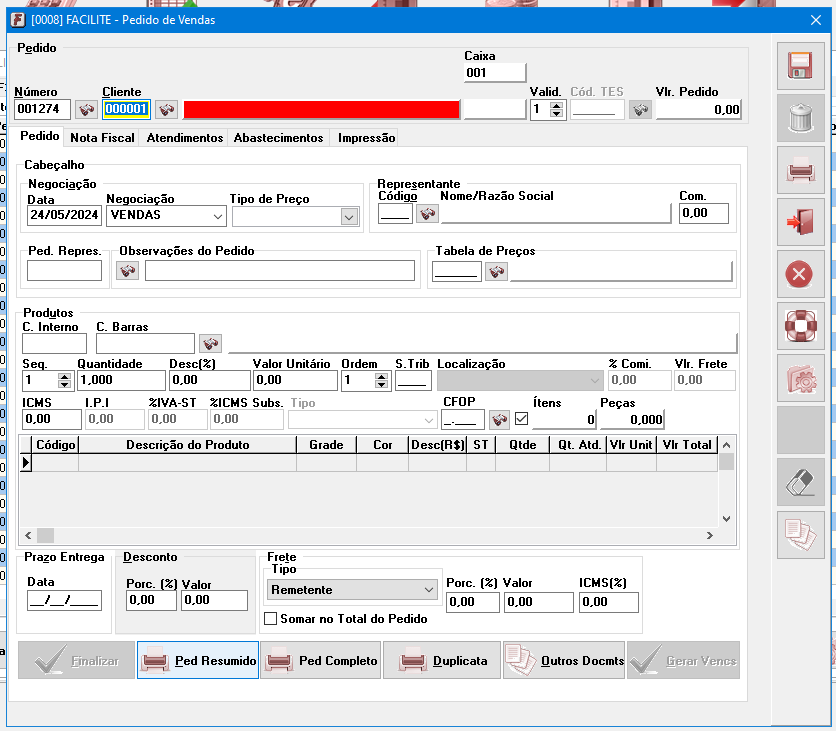Viewport: 836px width, 731px height.
Task: Click the eraser clear icon
Action: [x=800, y=482]
